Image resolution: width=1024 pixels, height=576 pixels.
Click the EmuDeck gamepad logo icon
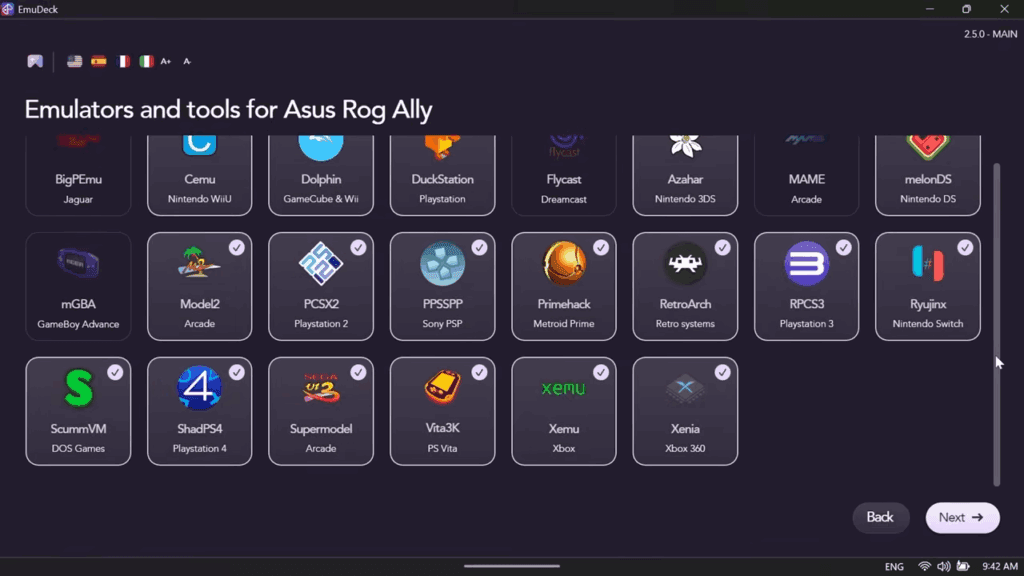point(35,61)
